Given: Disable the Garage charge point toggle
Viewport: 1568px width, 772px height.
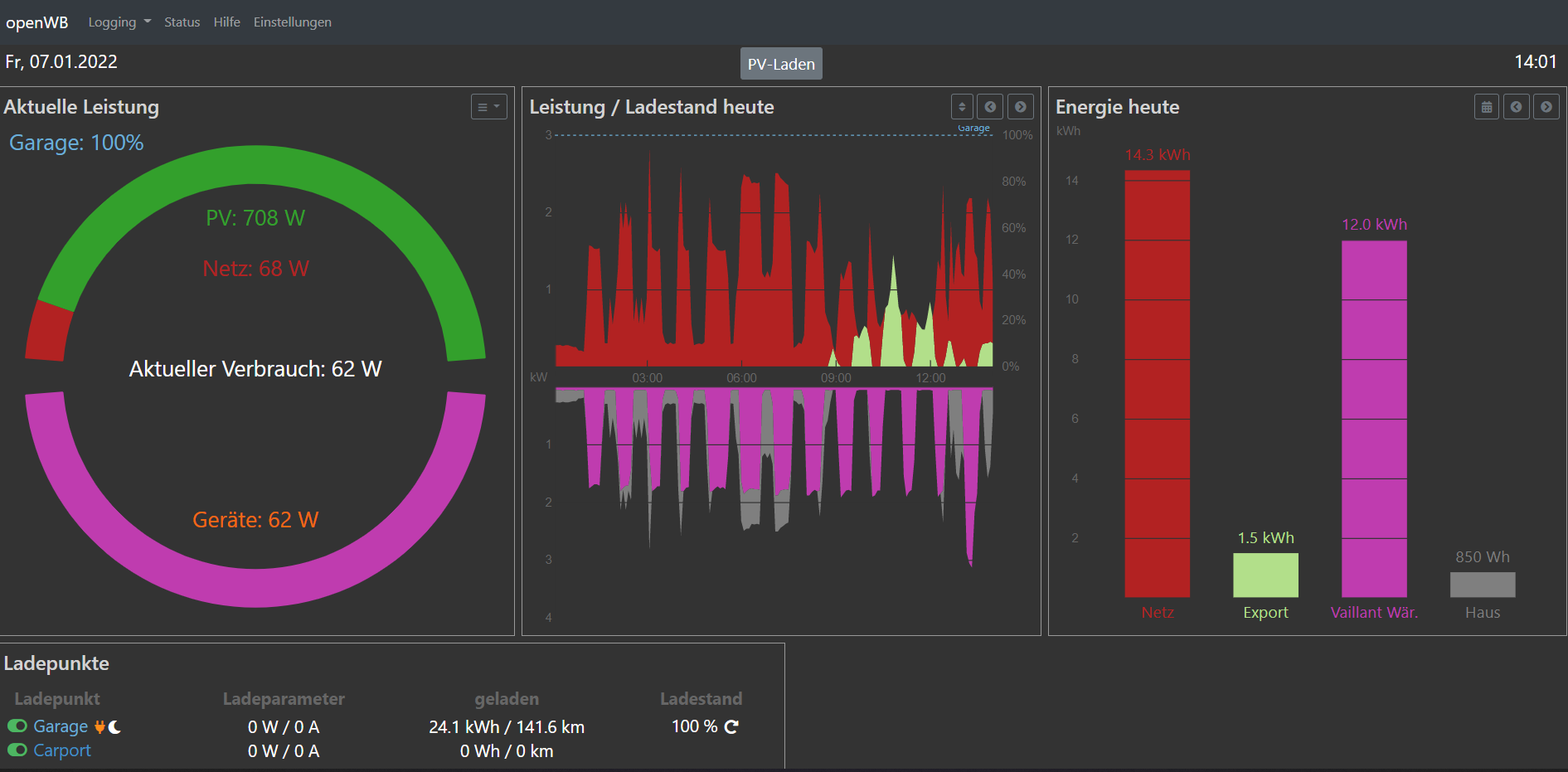Looking at the screenshot, I should tap(17, 726).
